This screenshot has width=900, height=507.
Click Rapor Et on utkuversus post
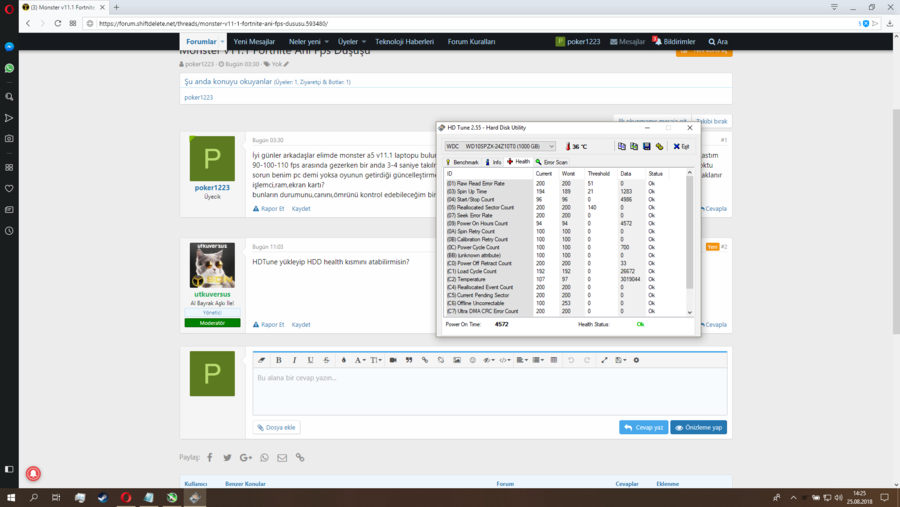(x=269, y=324)
